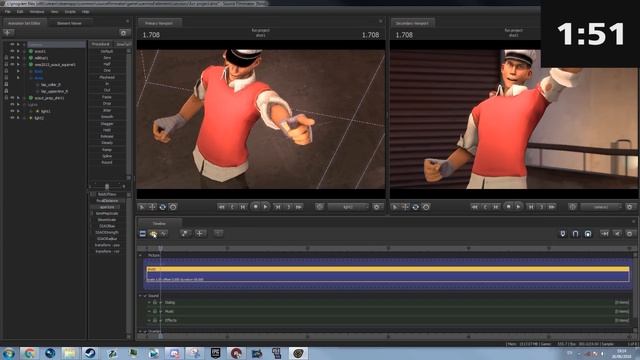Open the Primary Viewport camera dropdown
The width and height of the screenshot is (640, 360).
click(349, 207)
